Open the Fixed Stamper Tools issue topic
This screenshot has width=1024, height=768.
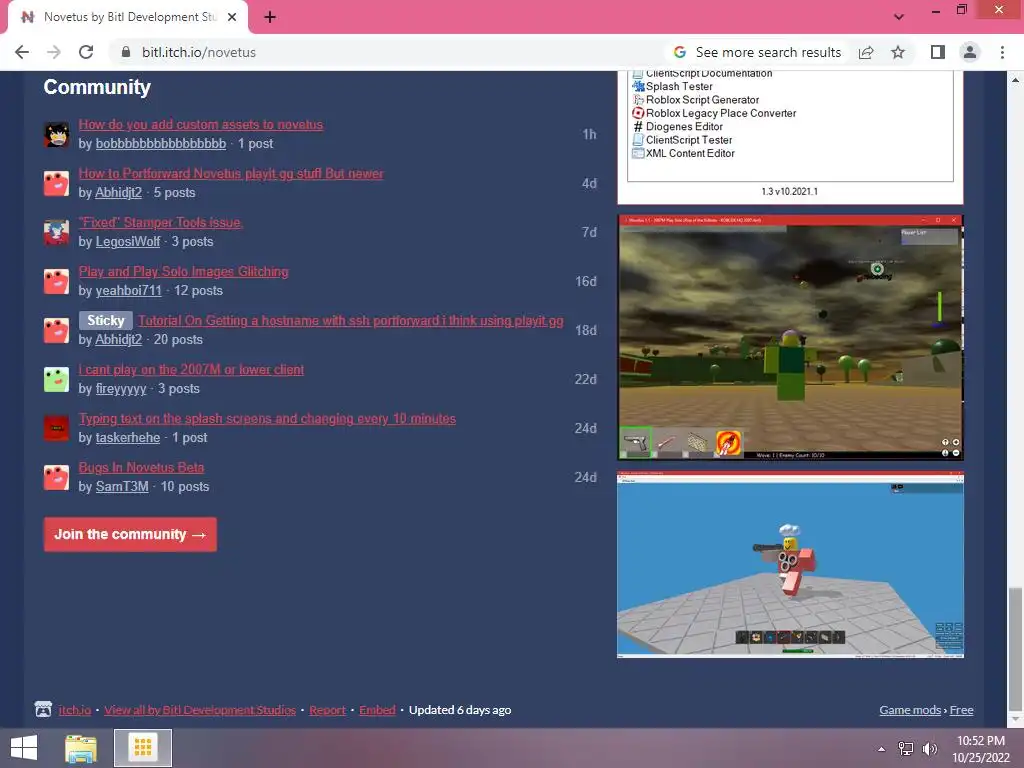click(x=161, y=222)
